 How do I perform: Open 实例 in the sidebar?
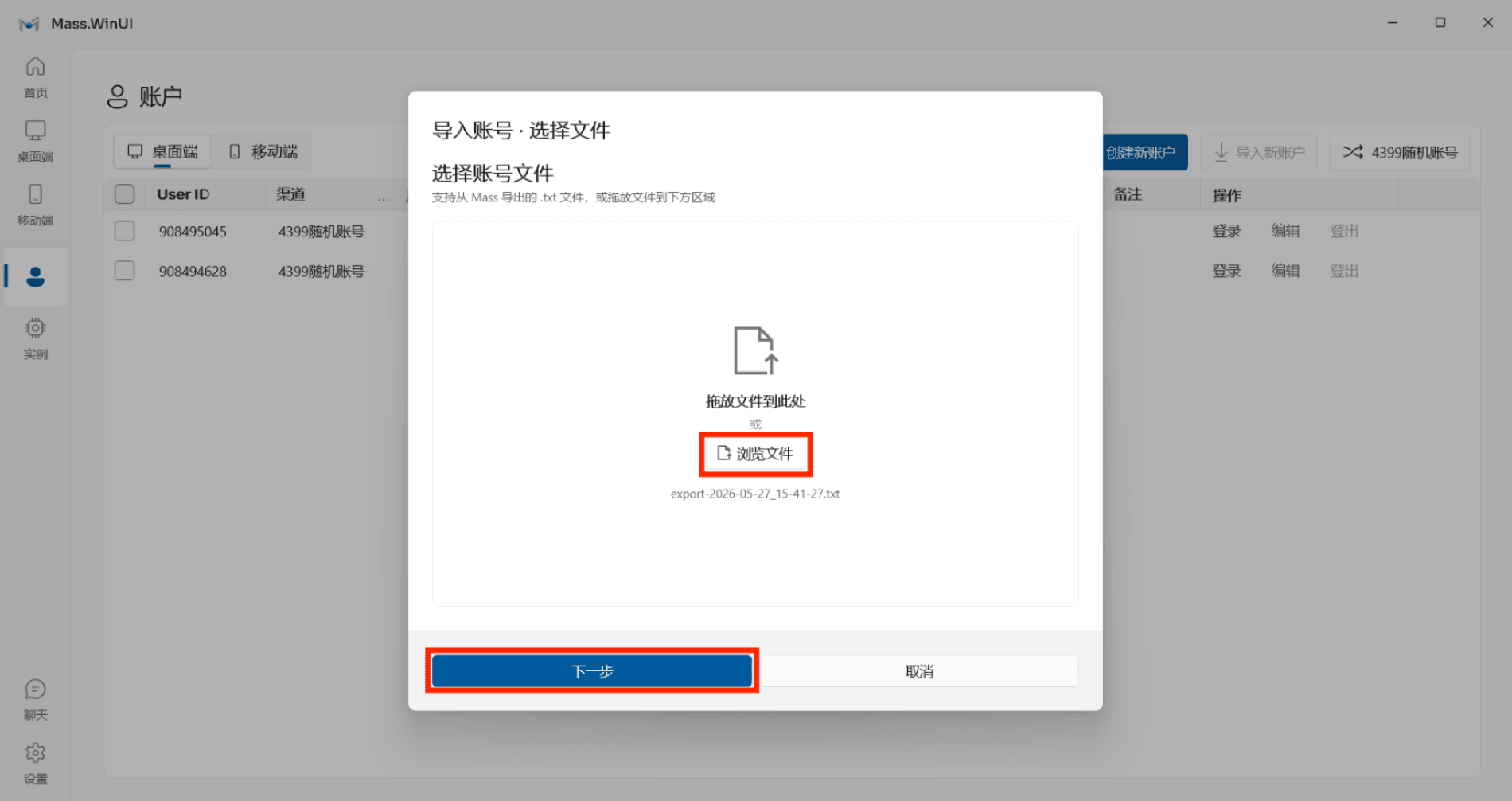click(35, 338)
